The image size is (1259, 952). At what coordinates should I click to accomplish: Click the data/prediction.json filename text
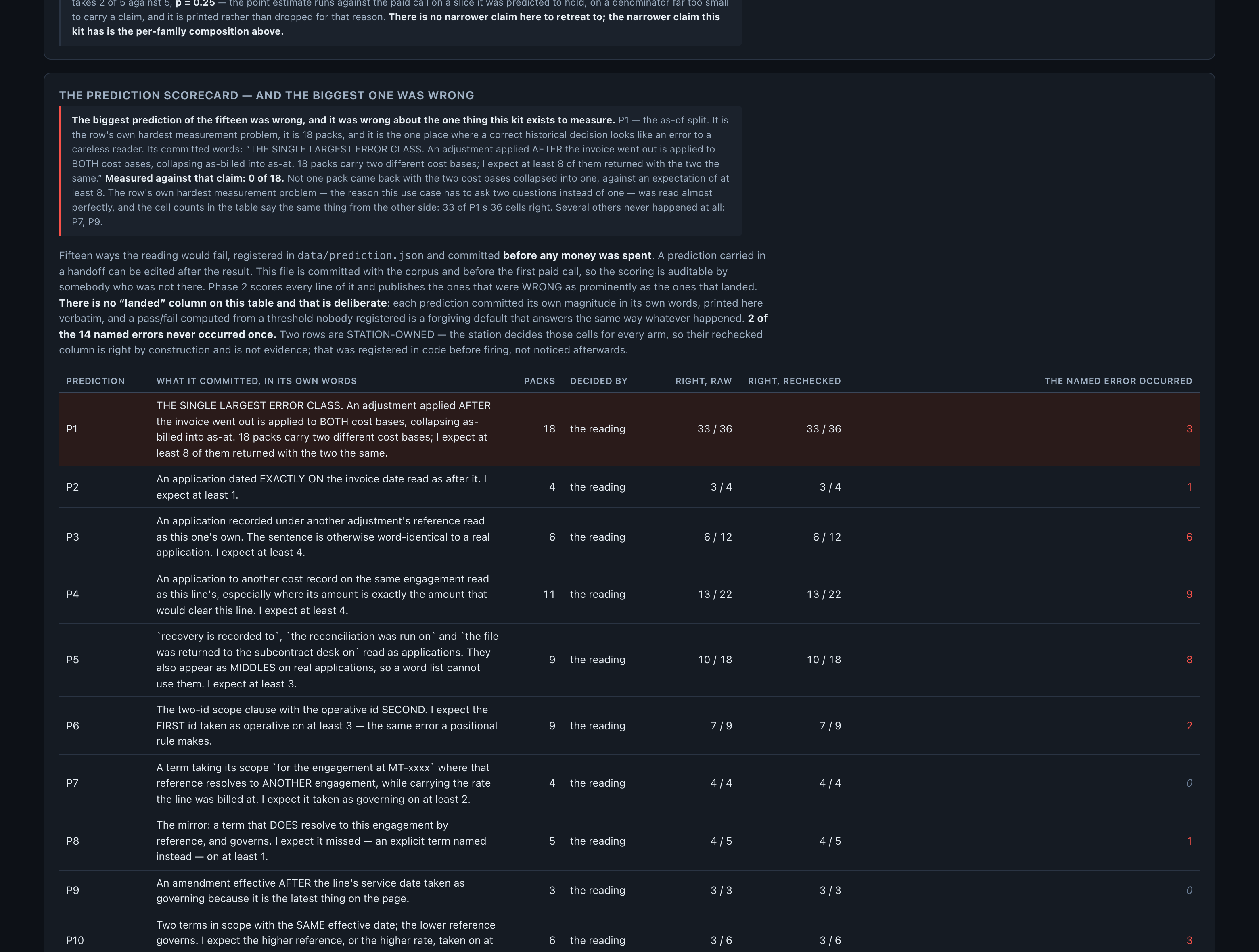click(360, 255)
